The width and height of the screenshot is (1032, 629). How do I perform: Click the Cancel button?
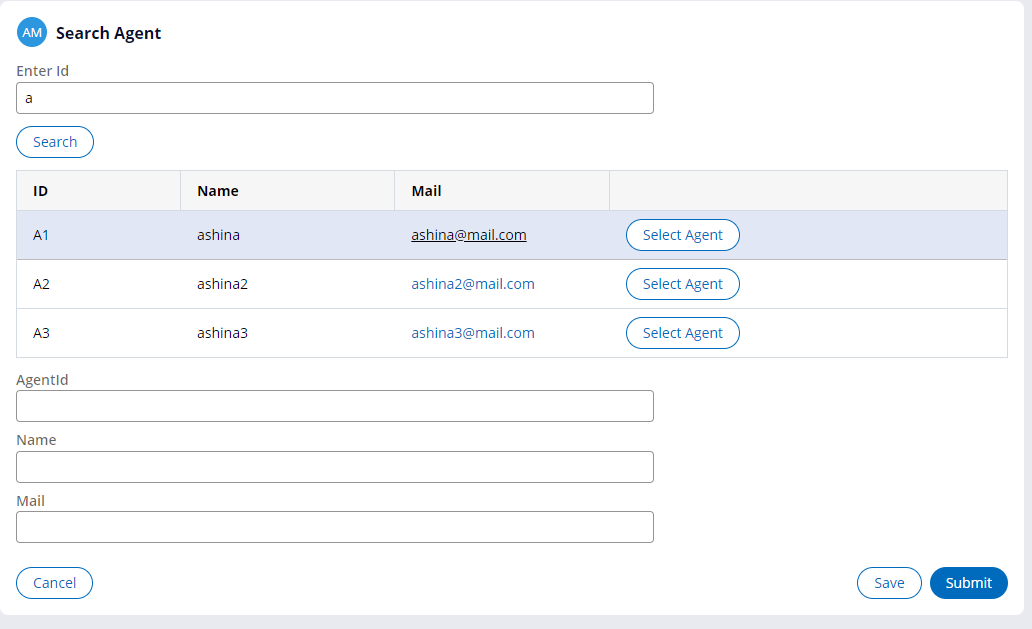54,582
